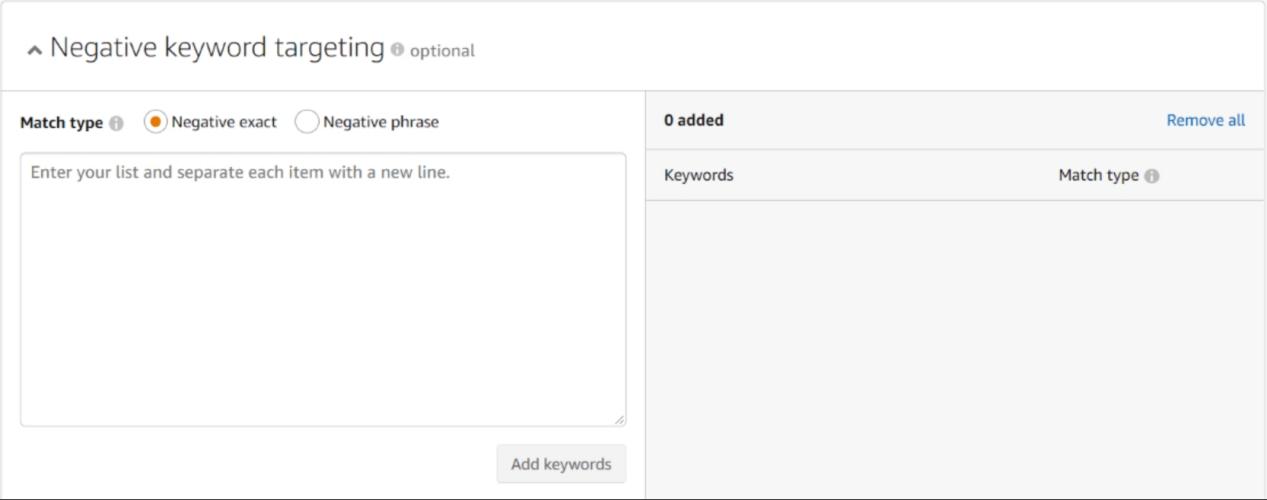The height and width of the screenshot is (500, 1267).
Task: Click info icon beside the section heading
Action: click(x=398, y=50)
